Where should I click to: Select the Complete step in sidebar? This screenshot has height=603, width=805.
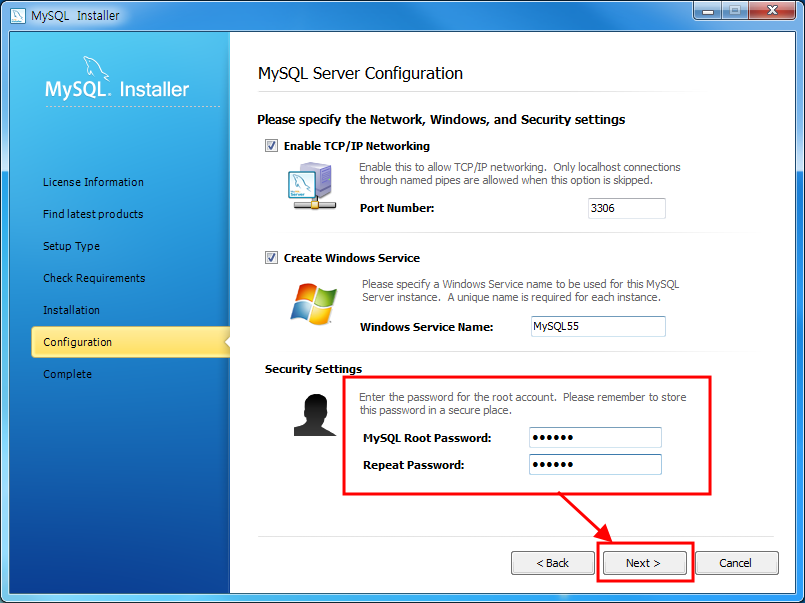coord(67,374)
